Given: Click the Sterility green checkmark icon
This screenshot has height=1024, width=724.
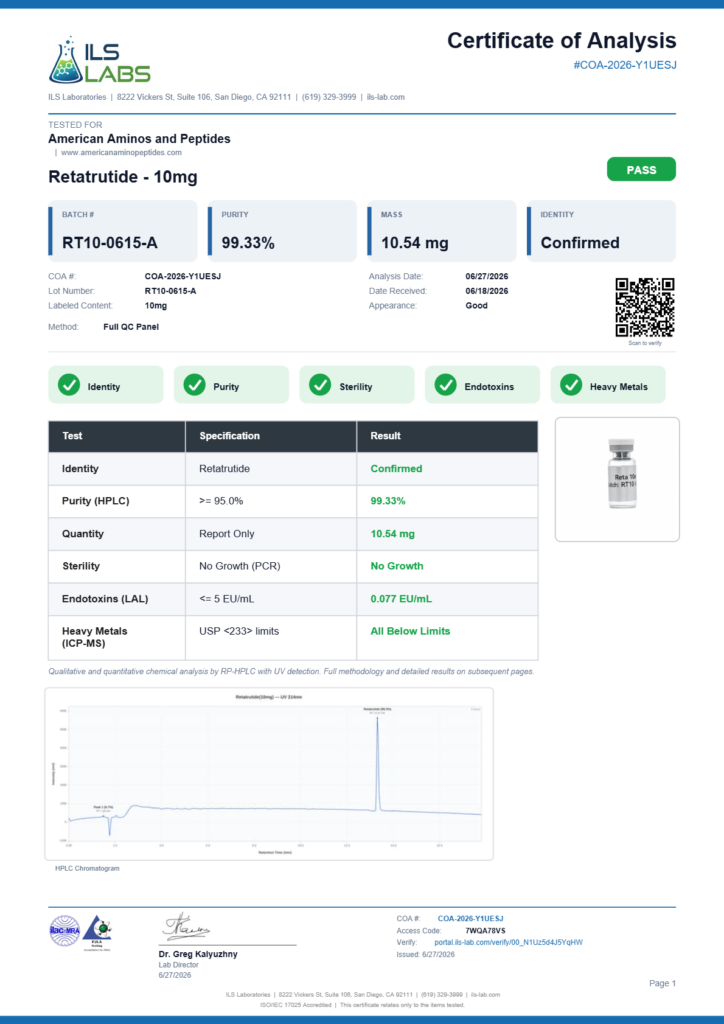Looking at the screenshot, I should click(x=320, y=385).
